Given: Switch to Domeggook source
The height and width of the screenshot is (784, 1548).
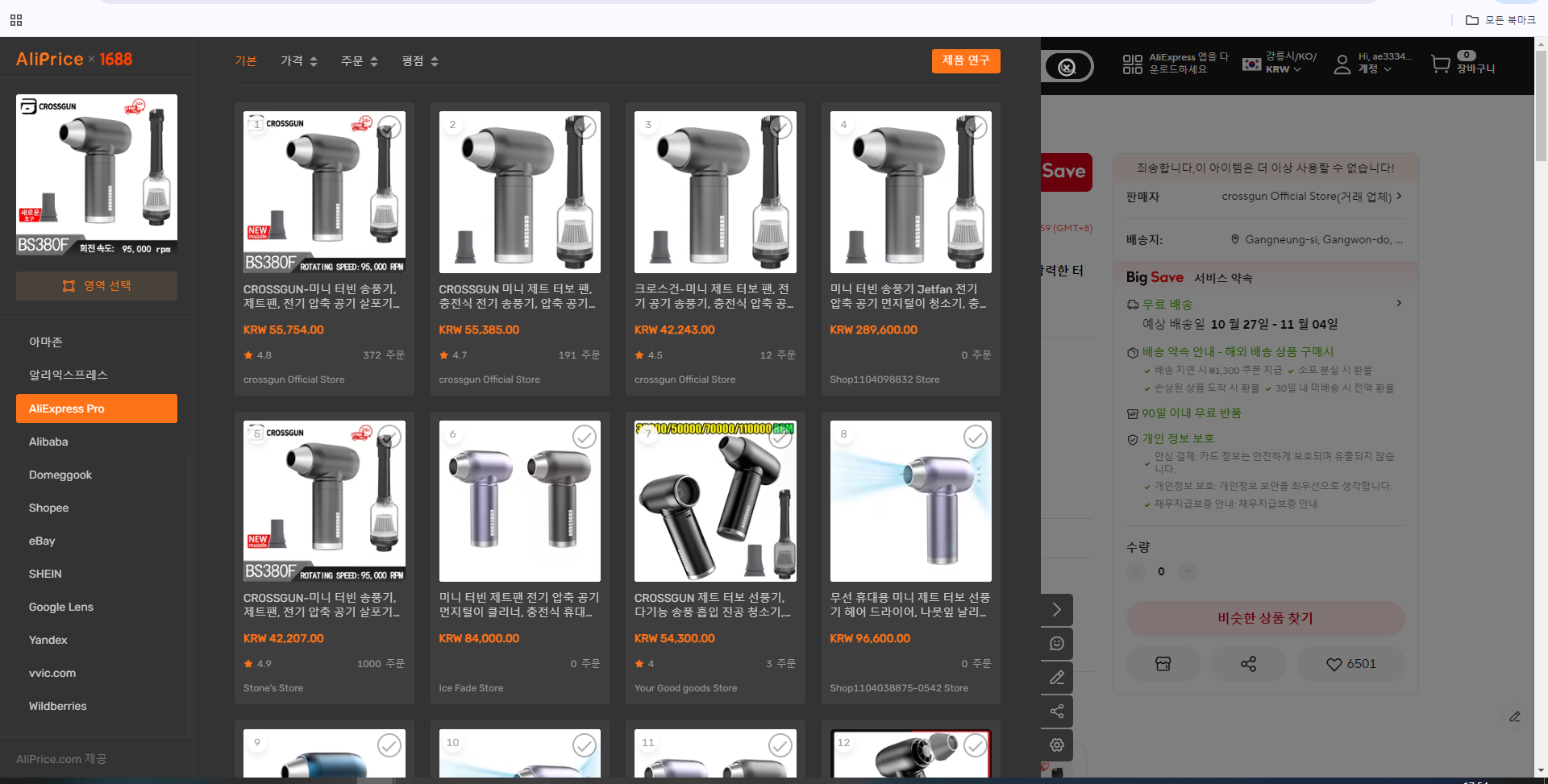Looking at the screenshot, I should (x=97, y=475).
